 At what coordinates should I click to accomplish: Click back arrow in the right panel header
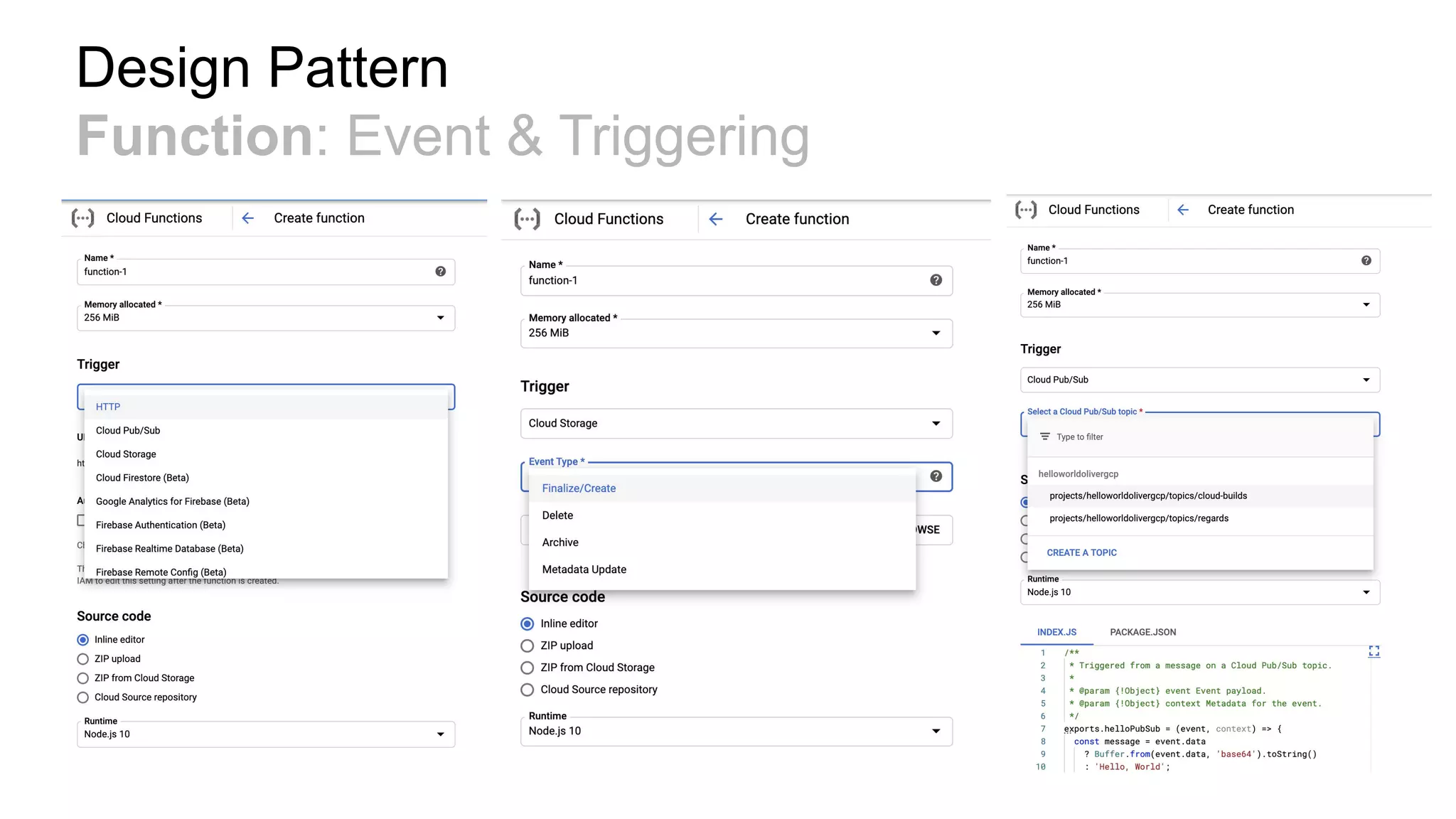point(1183,210)
